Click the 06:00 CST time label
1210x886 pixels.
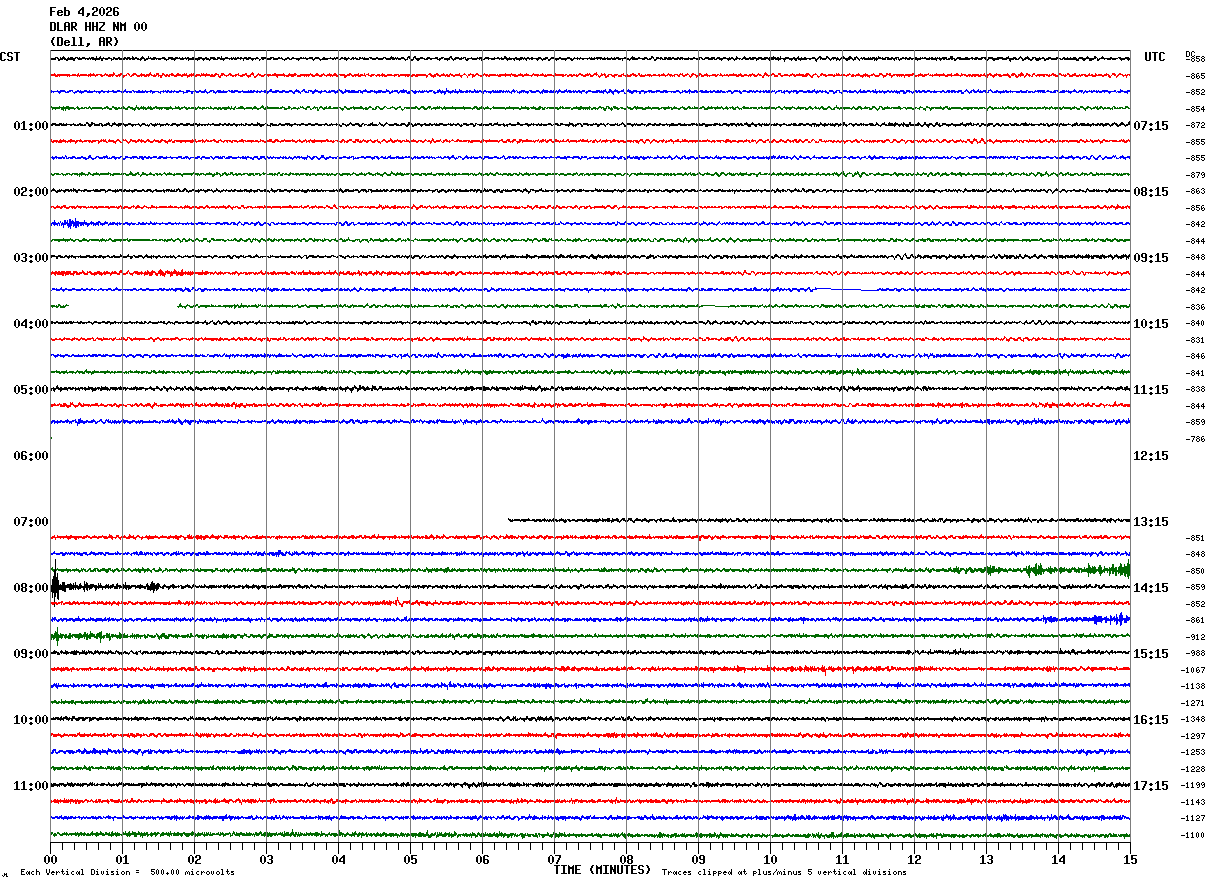coord(30,456)
